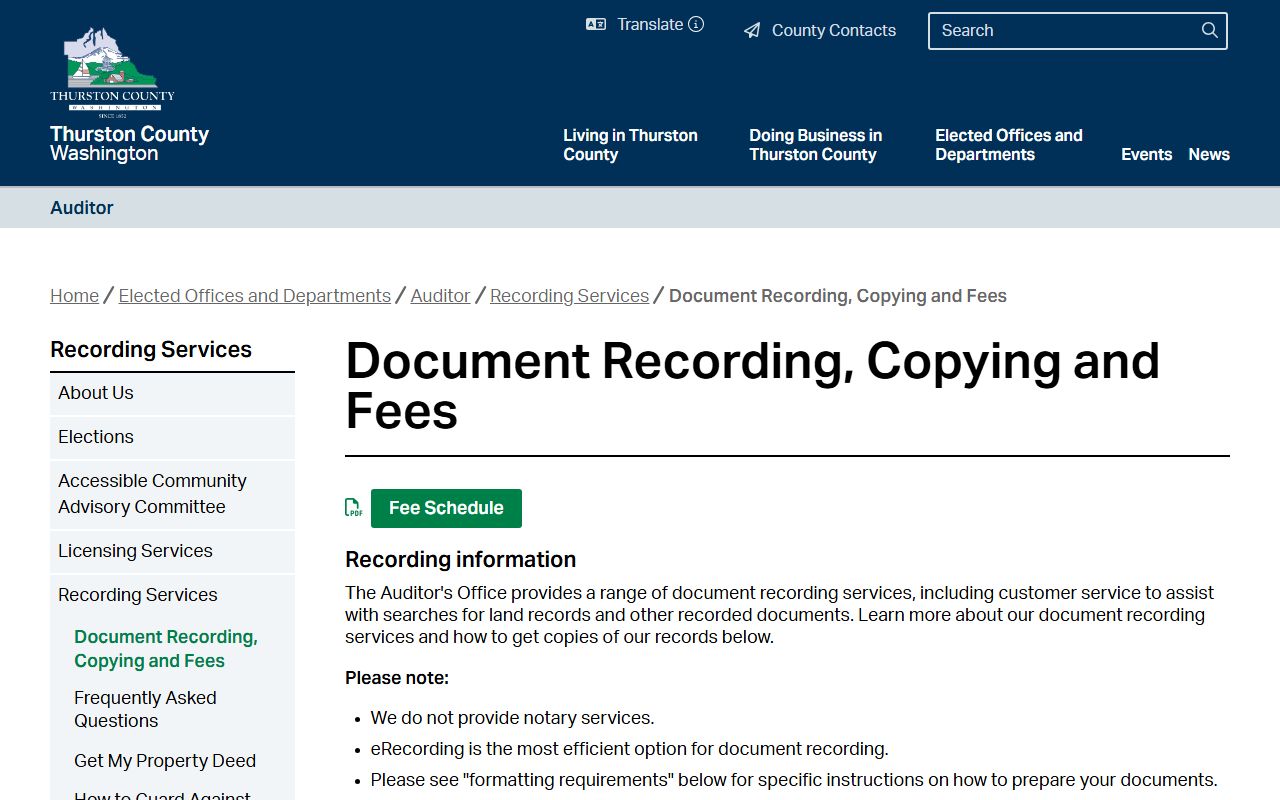Screen dimensions: 1280x800
Task: Open Get My Property Deed sidebar link
Action: (x=165, y=761)
